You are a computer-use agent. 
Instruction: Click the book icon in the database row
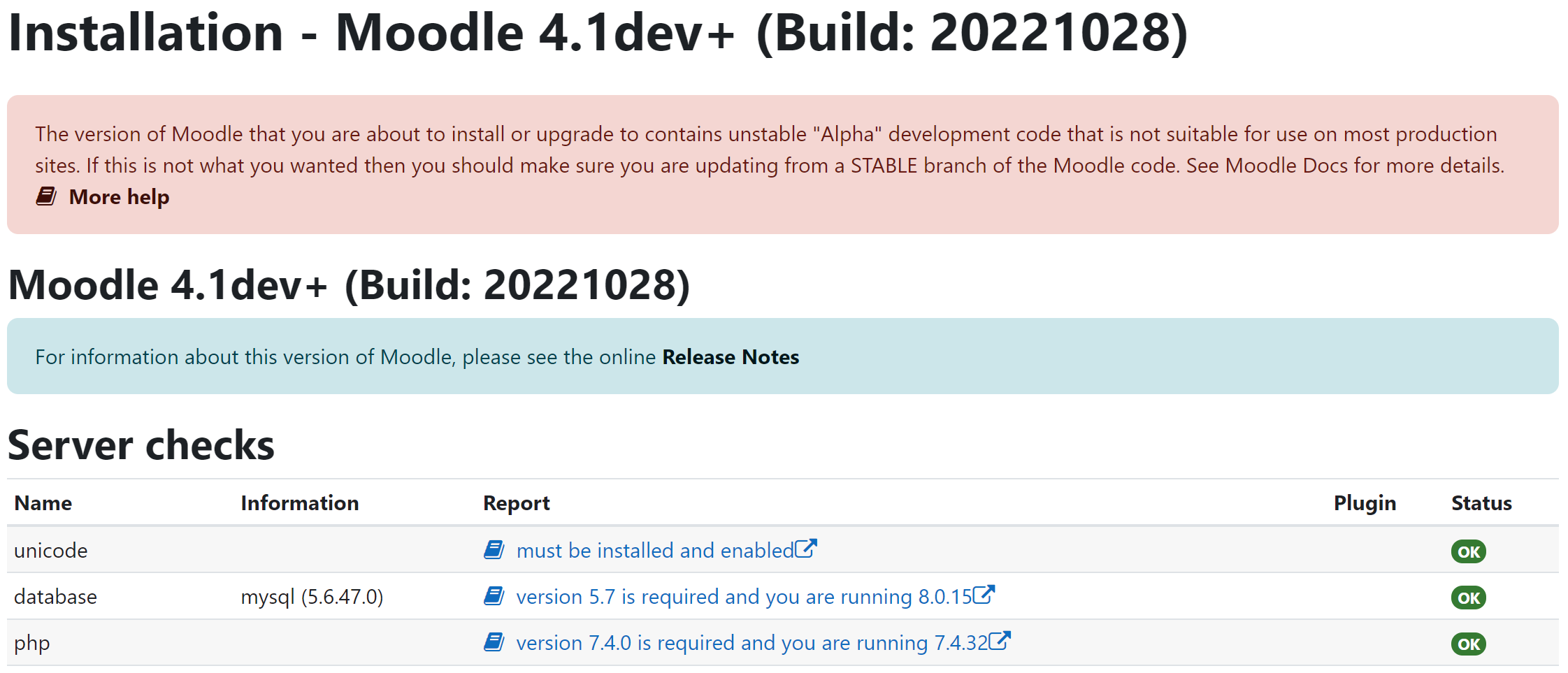[x=494, y=596]
